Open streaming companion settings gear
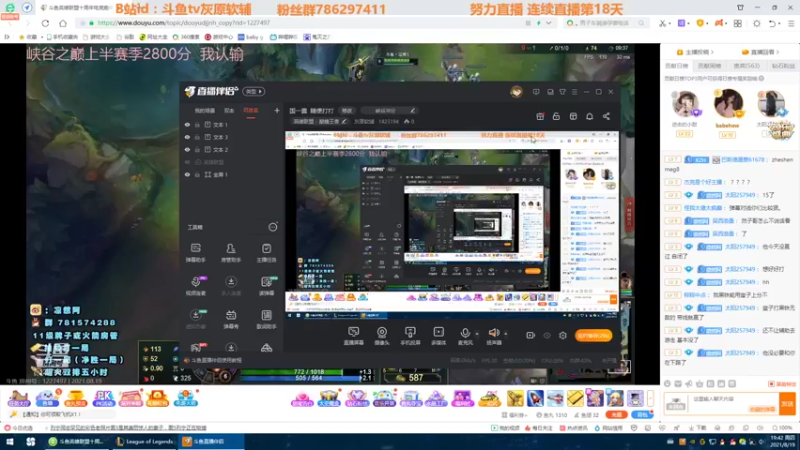Screen dimensions: 800x450 563,335
